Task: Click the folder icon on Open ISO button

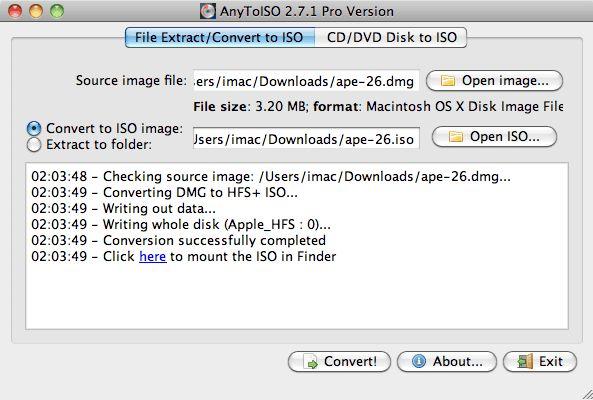Action: click(x=456, y=136)
